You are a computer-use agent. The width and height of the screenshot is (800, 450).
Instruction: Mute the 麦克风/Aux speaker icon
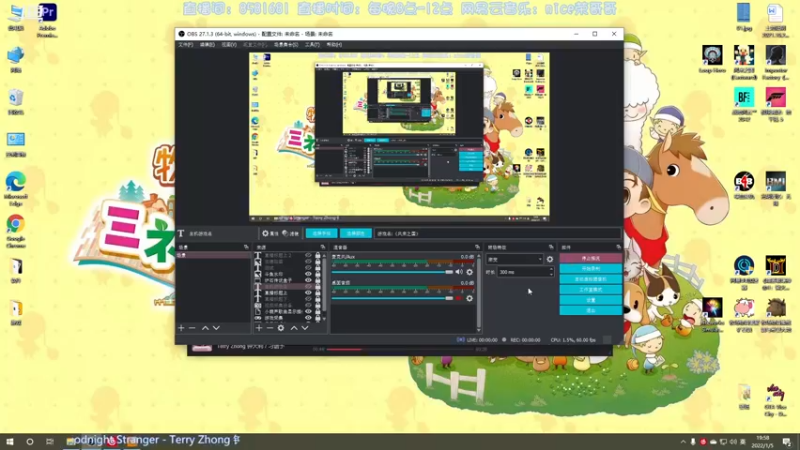459,272
